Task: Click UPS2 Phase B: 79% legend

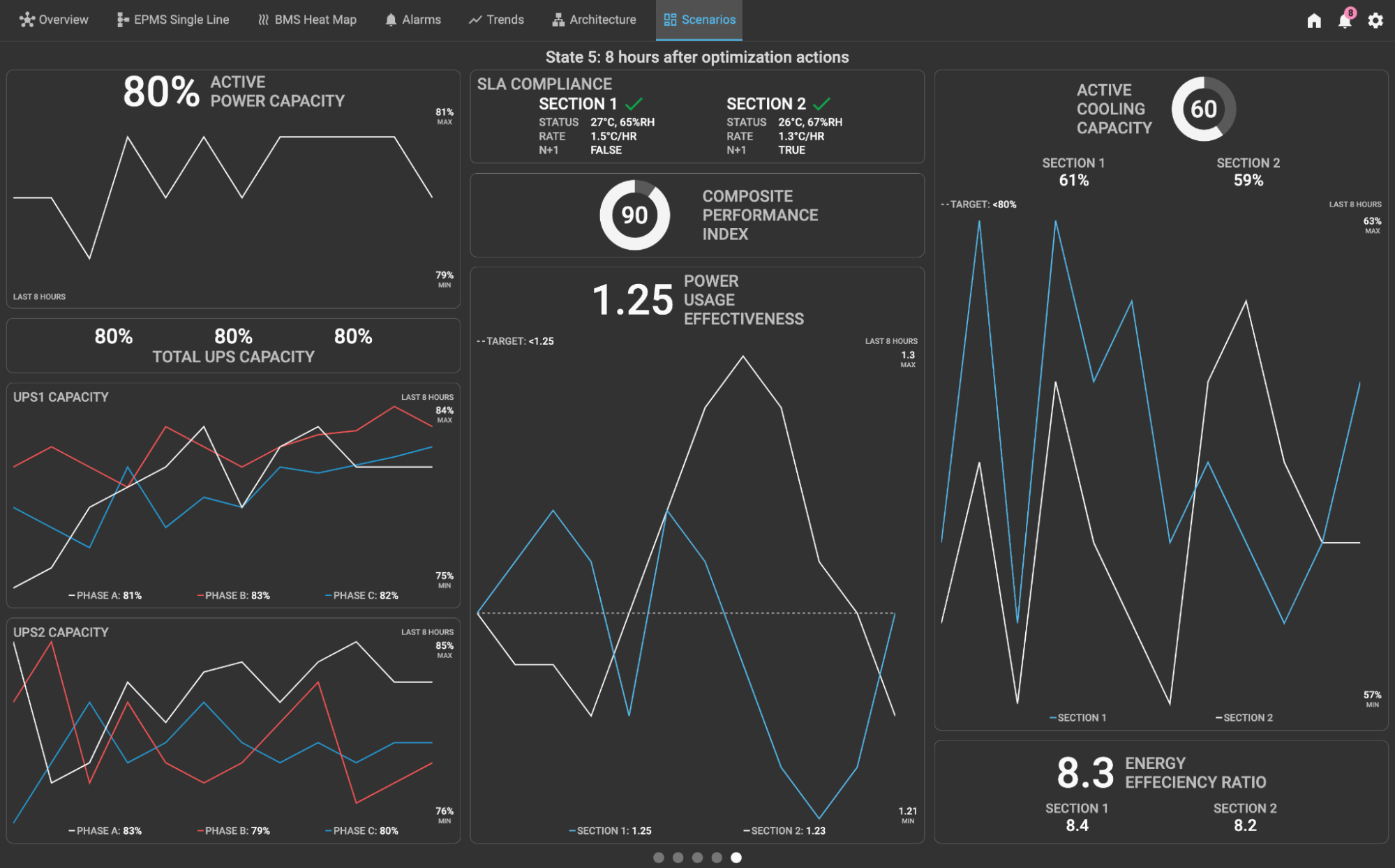Action: [x=233, y=830]
